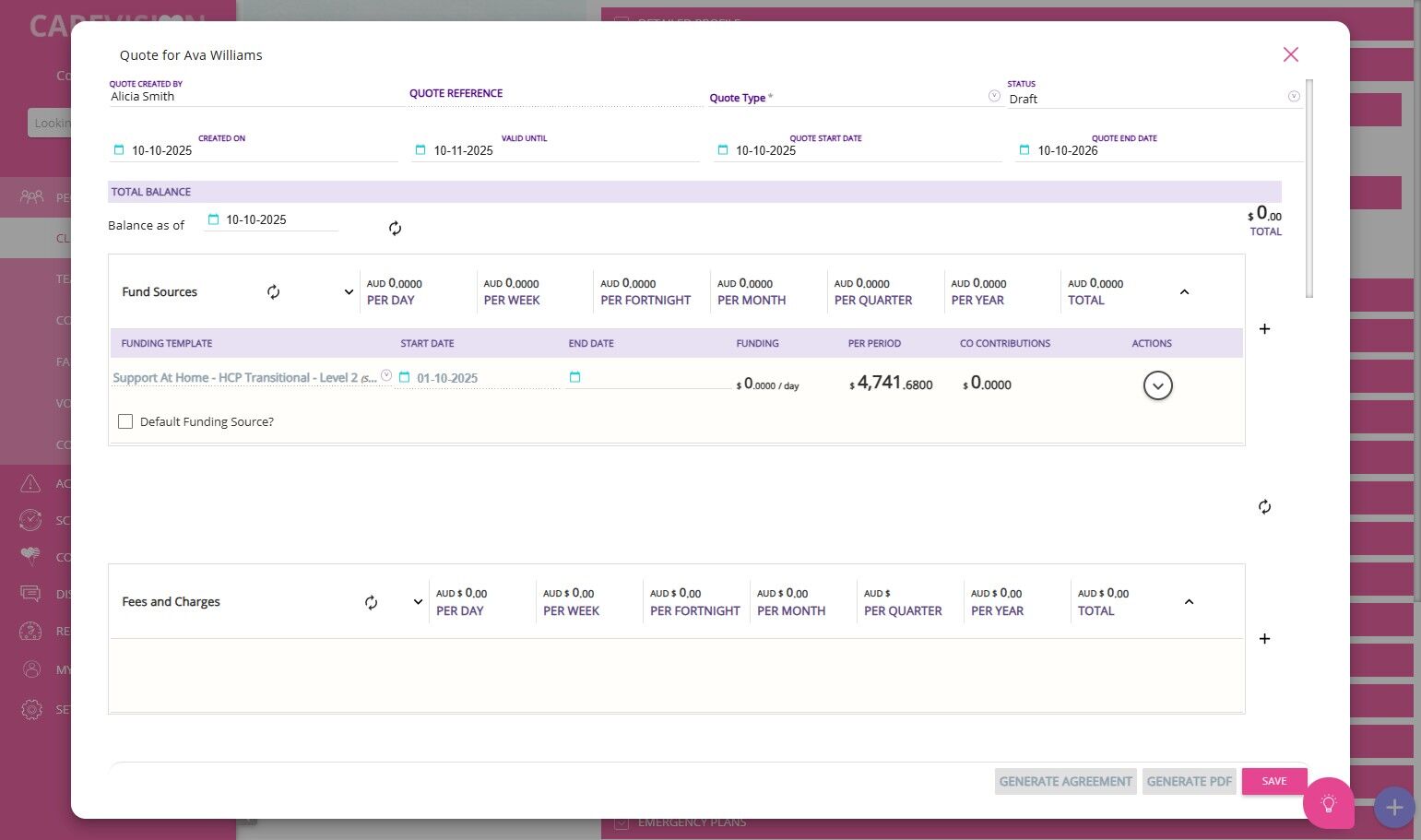Image resolution: width=1421 pixels, height=840 pixels.
Task: Click the Generate PDF button
Action: tap(1190, 781)
